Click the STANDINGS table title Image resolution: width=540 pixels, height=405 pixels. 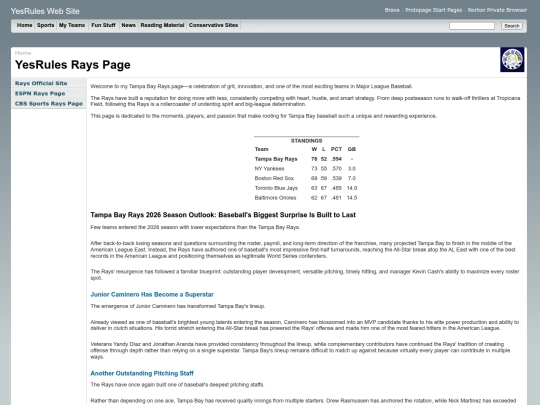pyautogui.click(x=307, y=141)
